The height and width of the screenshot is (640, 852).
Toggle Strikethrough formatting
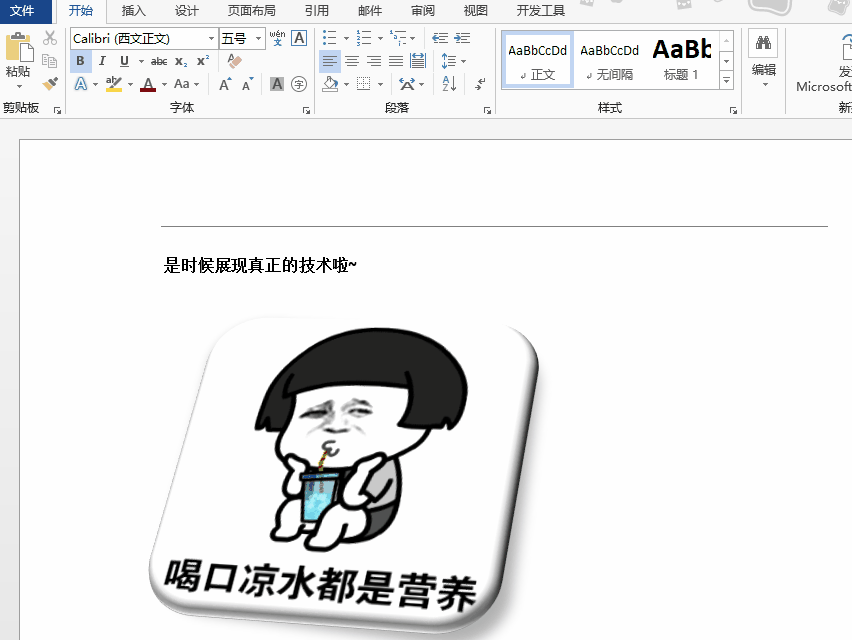tap(159, 61)
